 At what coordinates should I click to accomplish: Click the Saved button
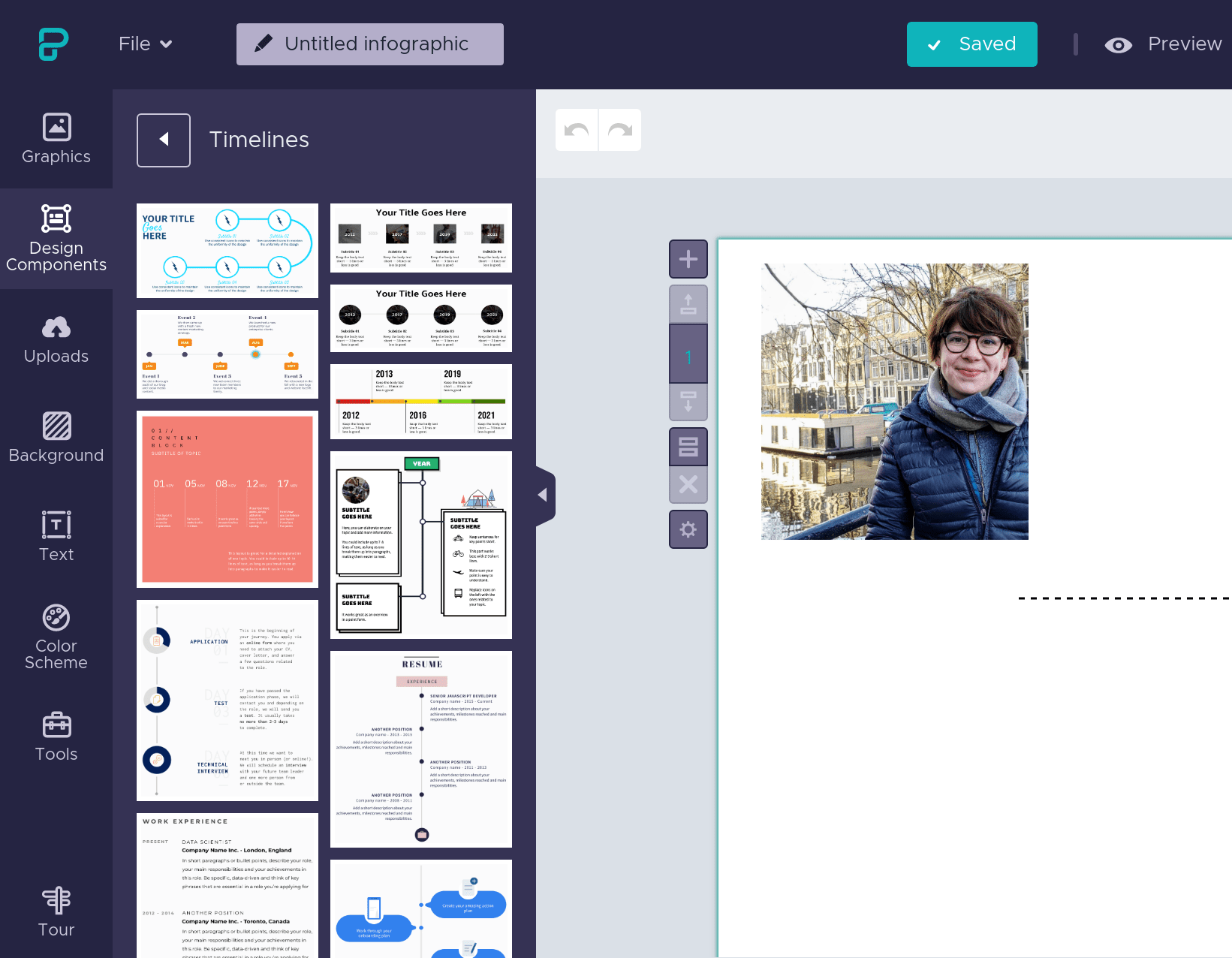[972, 44]
